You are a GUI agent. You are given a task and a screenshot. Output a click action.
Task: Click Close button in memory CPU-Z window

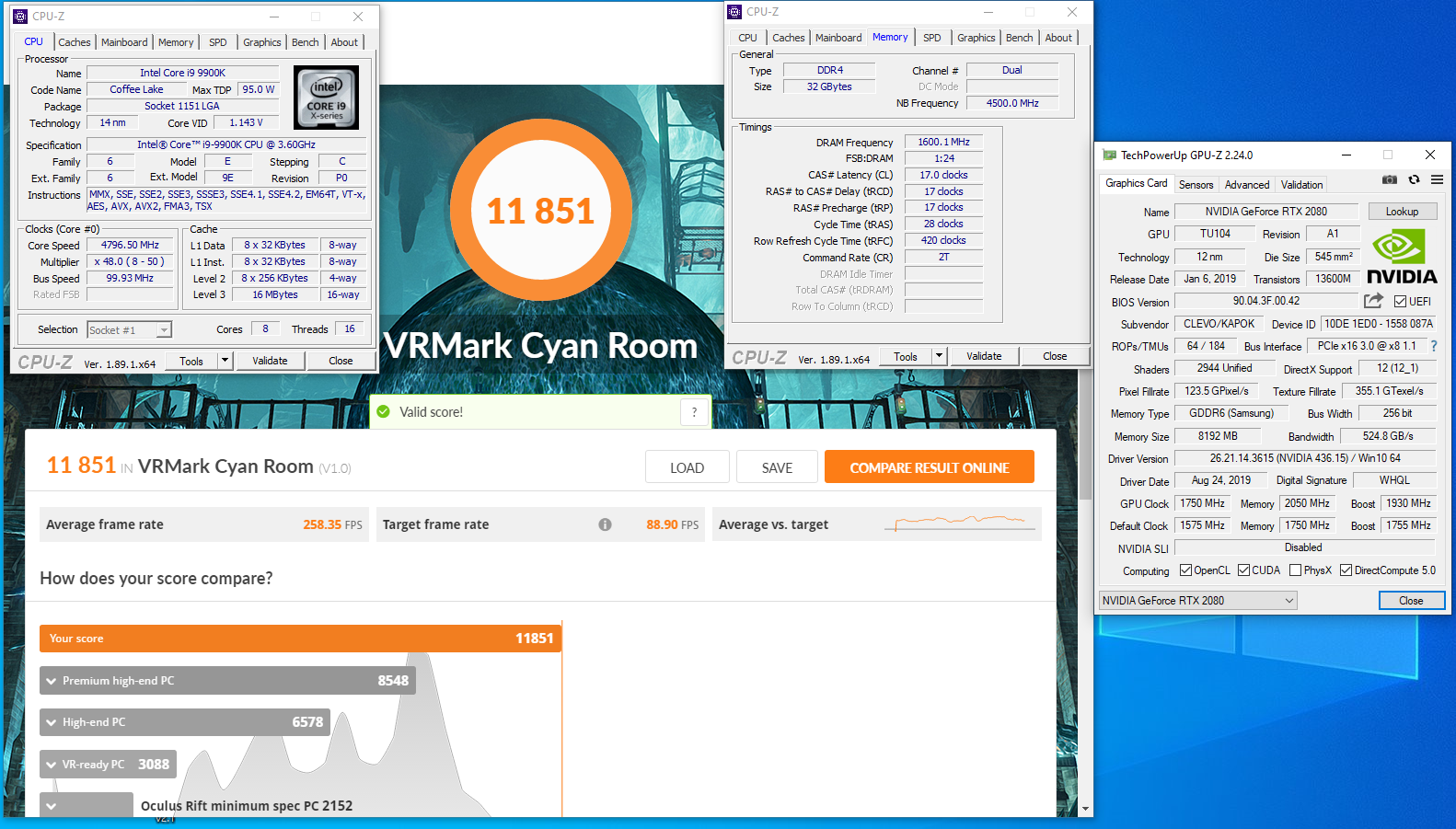[1055, 356]
